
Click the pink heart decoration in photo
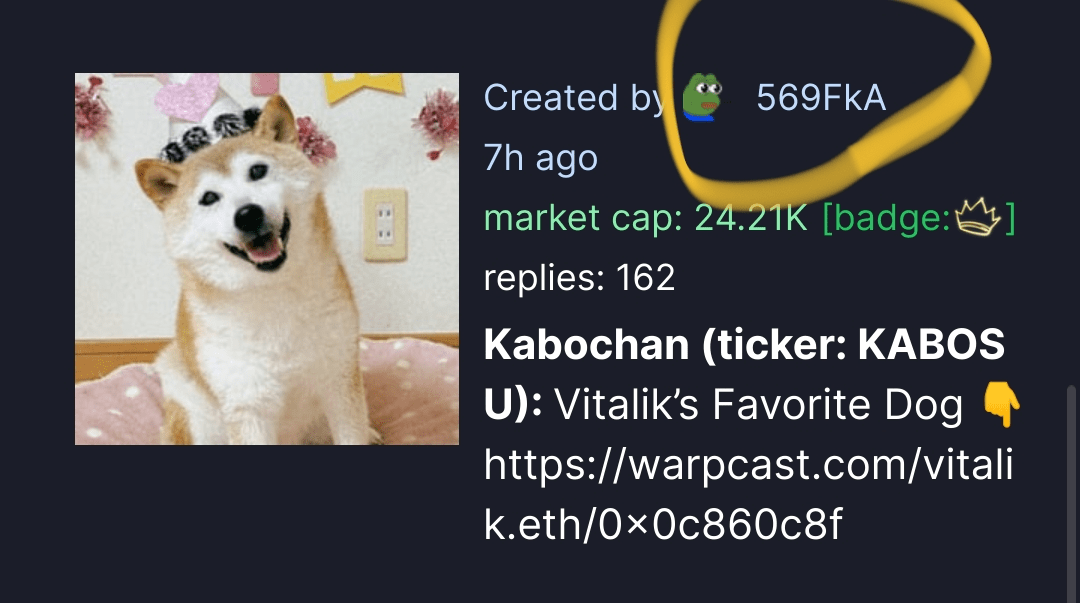(187, 96)
